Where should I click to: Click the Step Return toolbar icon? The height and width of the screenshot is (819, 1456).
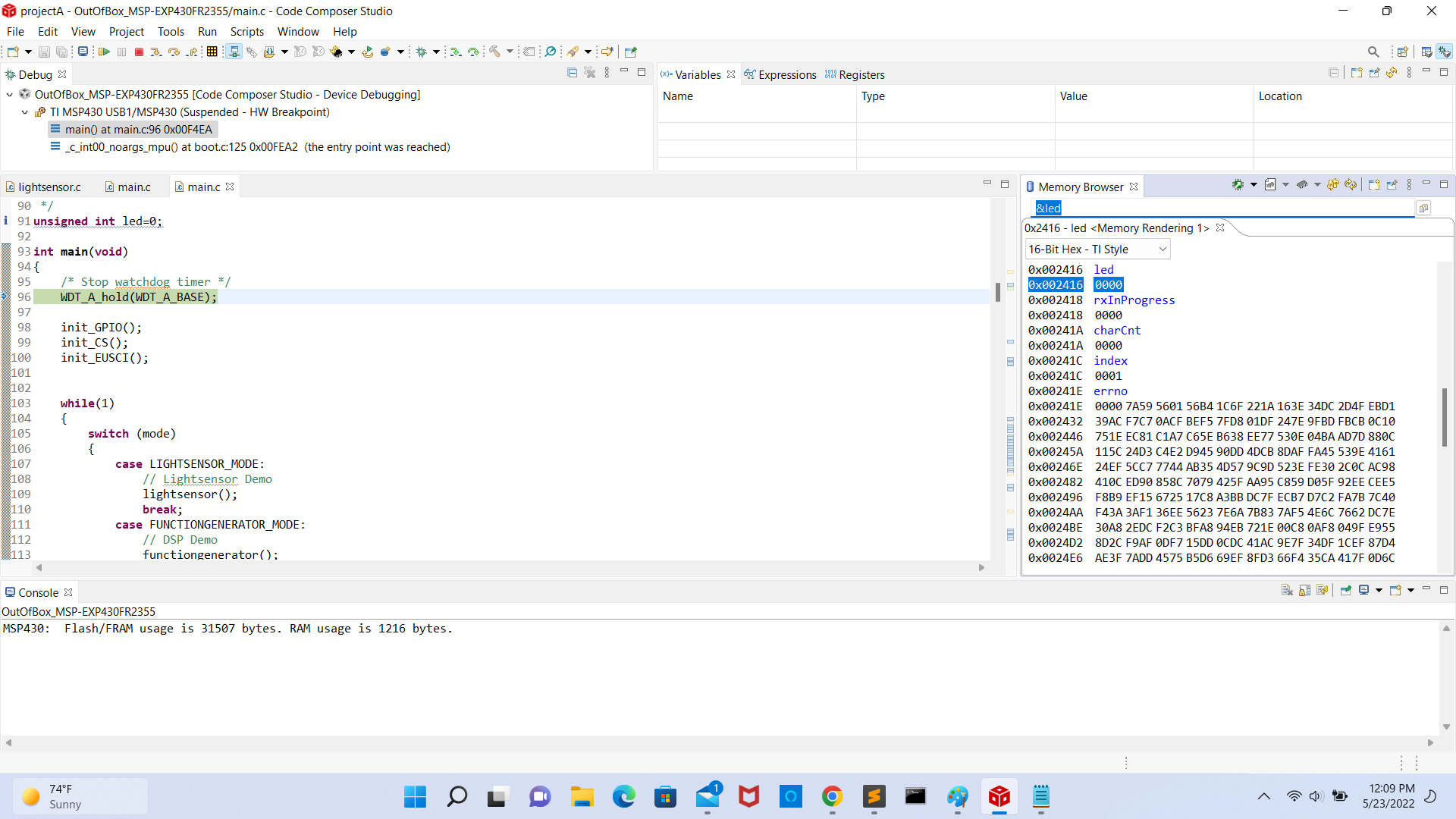[x=193, y=52]
